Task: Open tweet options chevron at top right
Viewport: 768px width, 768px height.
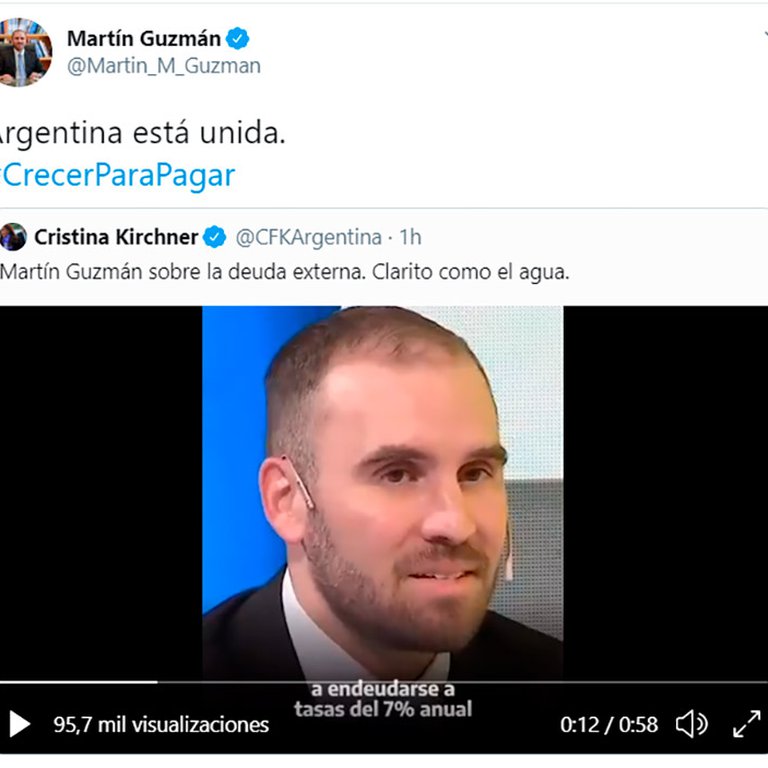Action: 766,34
